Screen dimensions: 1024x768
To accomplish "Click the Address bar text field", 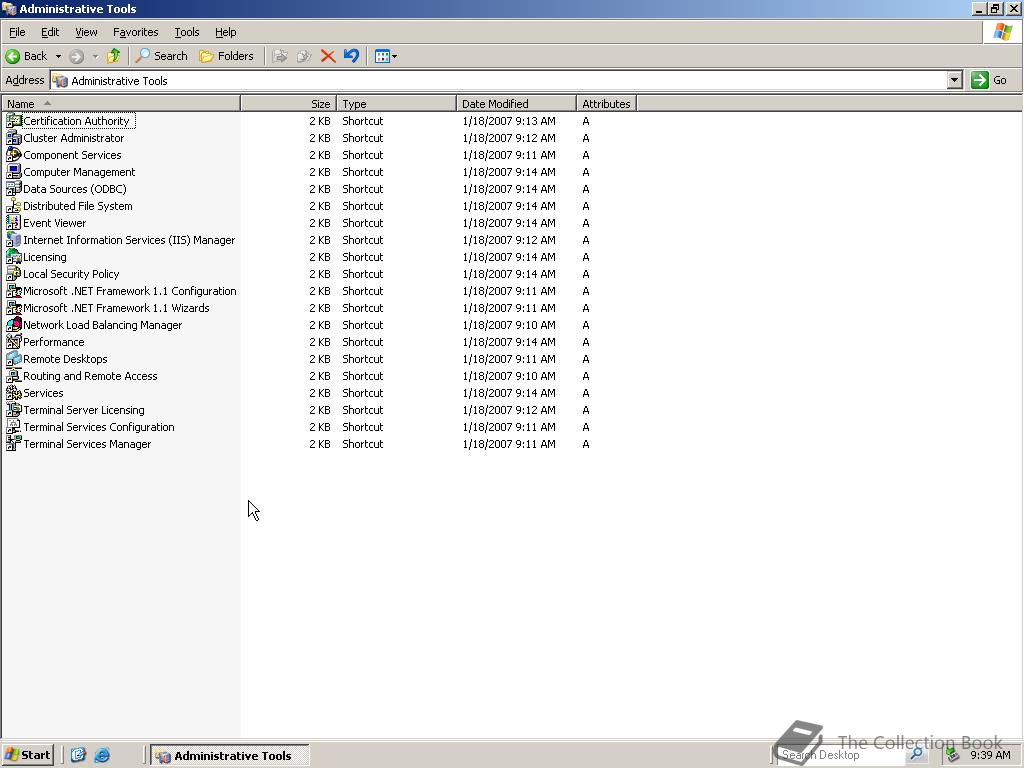I will click(500, 80).
